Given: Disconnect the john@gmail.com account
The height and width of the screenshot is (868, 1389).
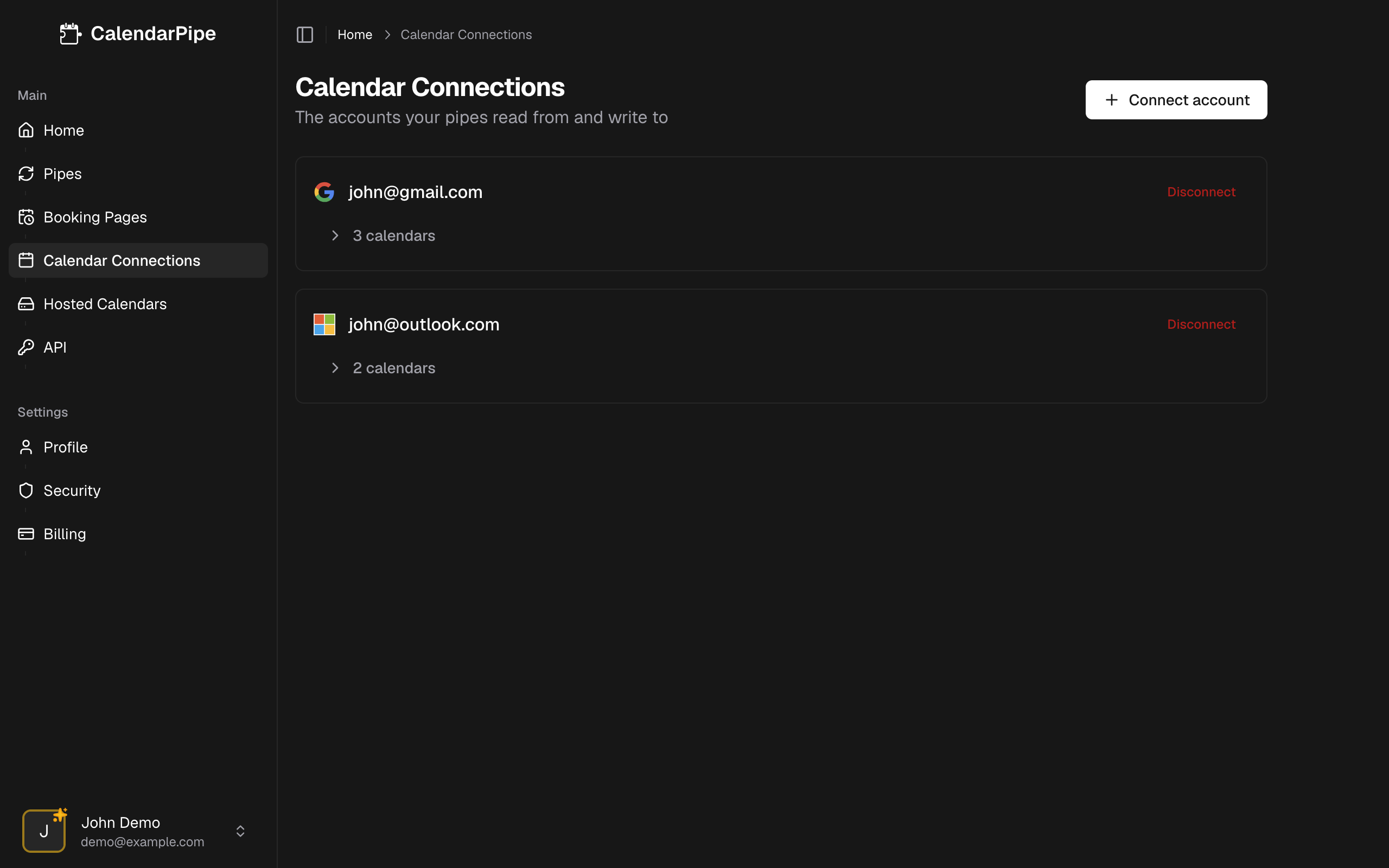Looking at the screenshot, I should tap(1201, 192).
